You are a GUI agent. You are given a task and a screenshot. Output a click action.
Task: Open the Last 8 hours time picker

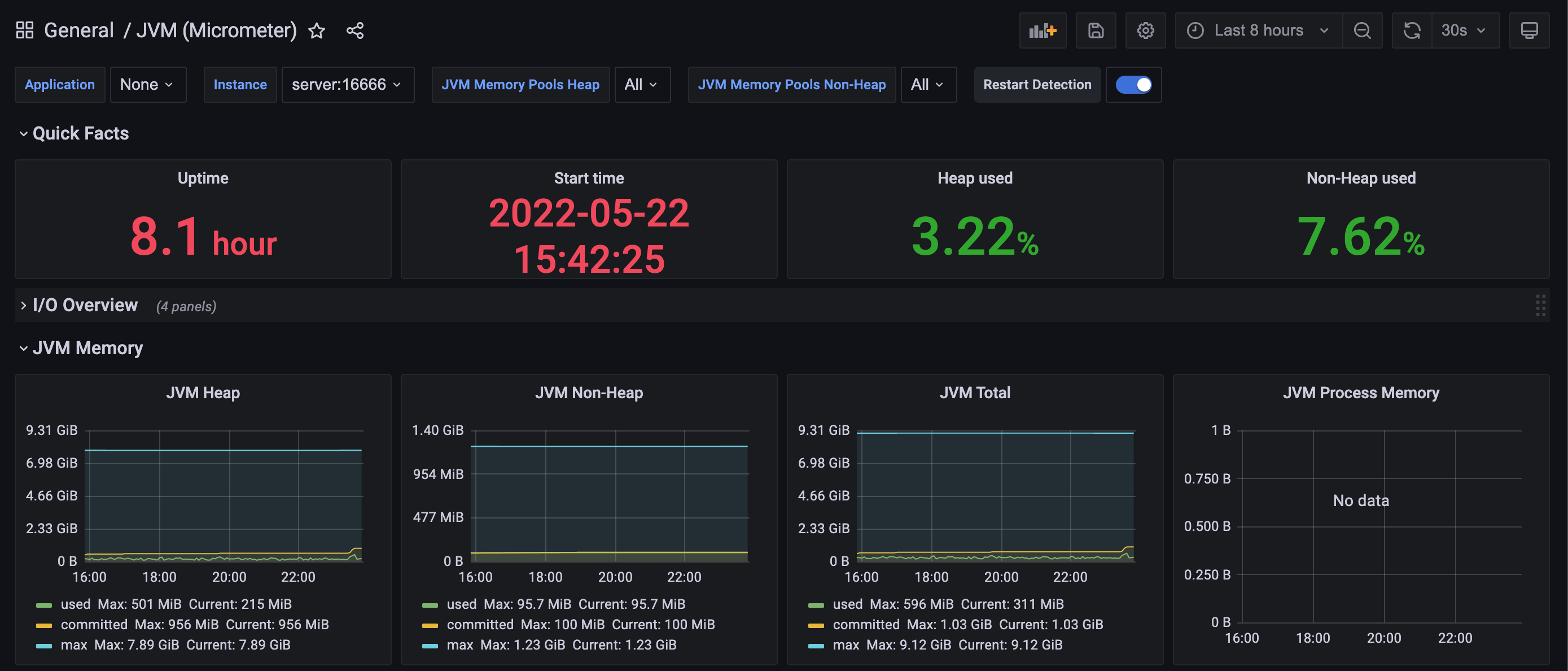click(1258, 30)
